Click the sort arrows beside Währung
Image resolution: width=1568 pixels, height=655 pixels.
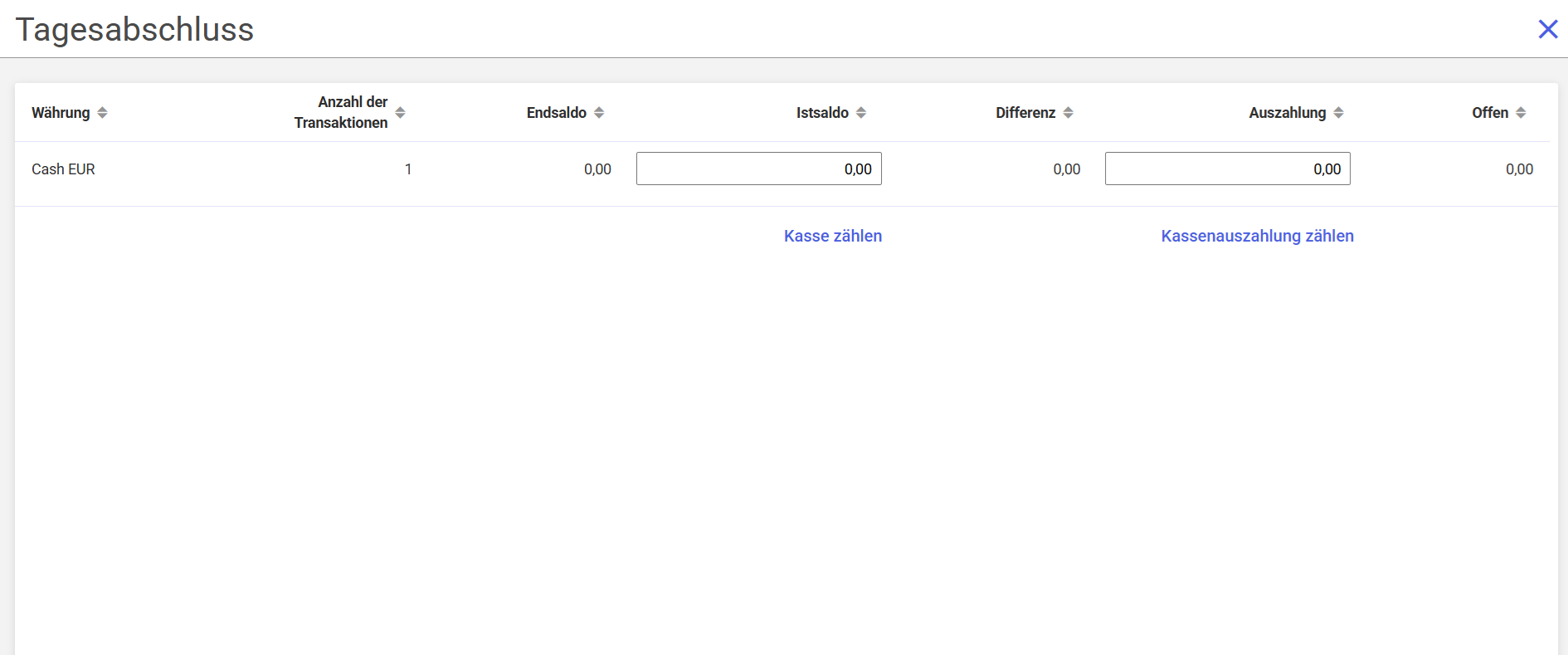click(x=102, y=113)
